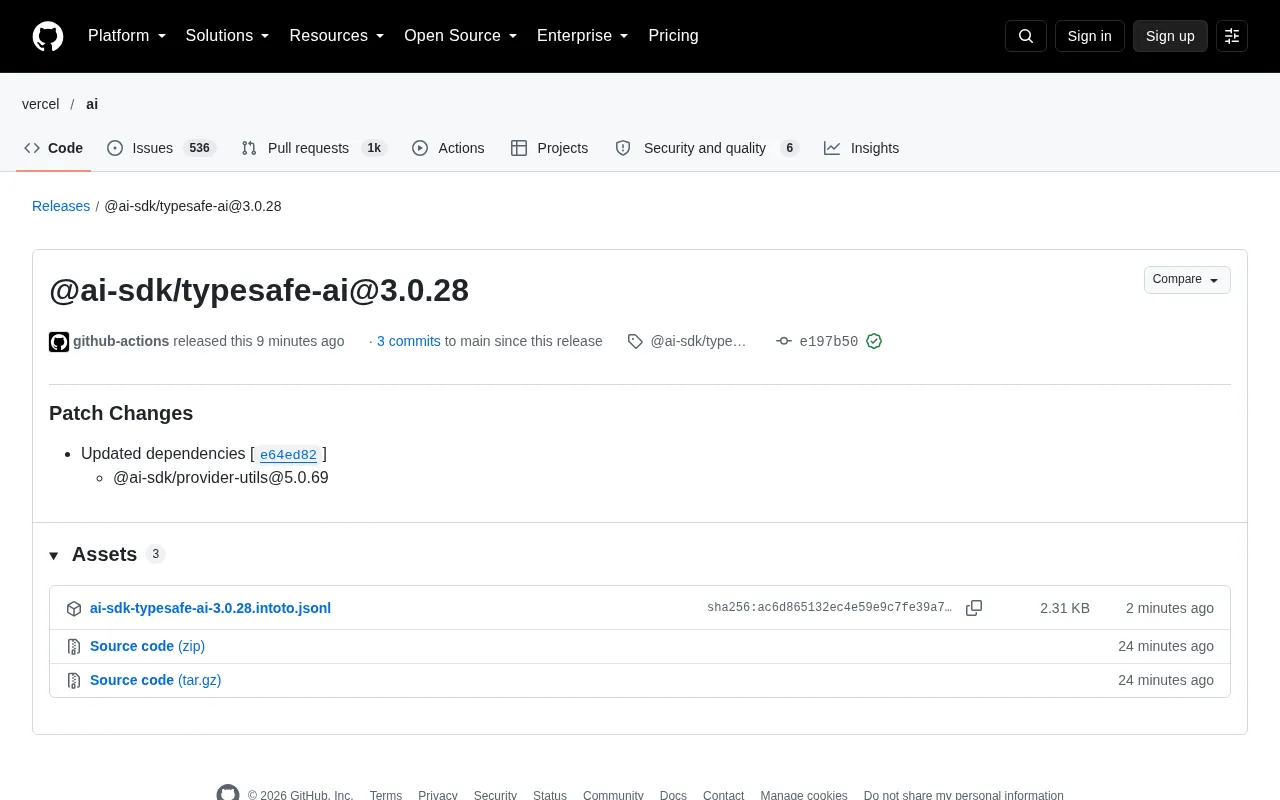1280x800 pixels.
Task: Go back to Releases breadcrumb
Action: [61, 206]
